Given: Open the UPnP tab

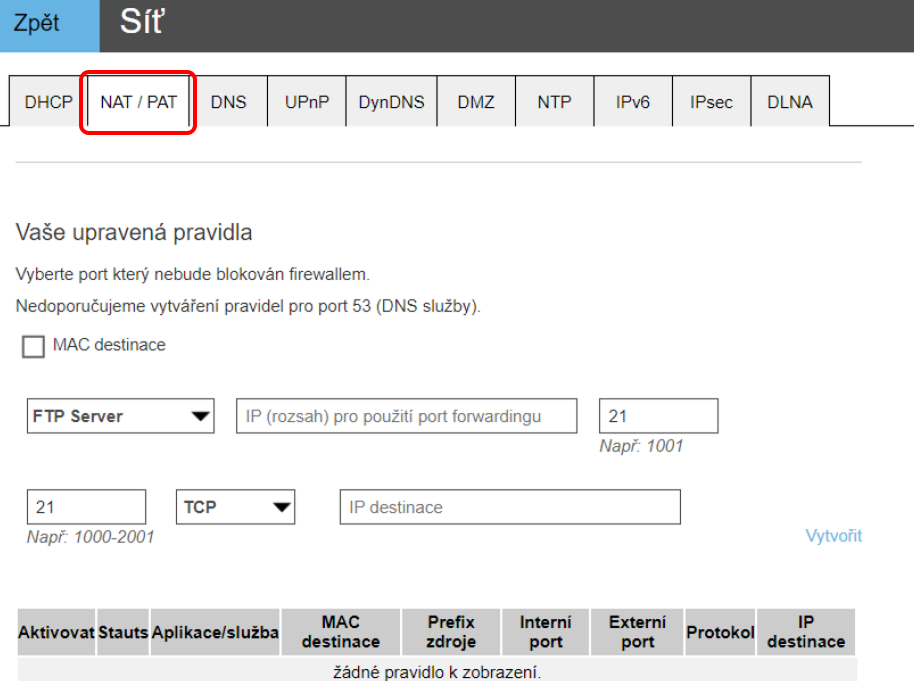Looking at the screenshot, I should coord(307,102).
